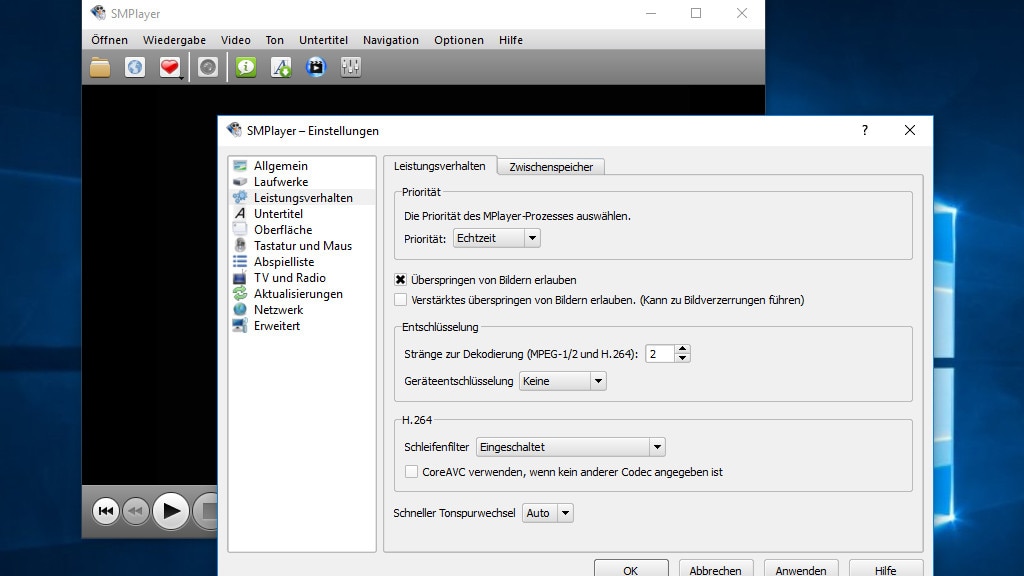Enable 'CoreAVC verwenden' checkbox

411,472
